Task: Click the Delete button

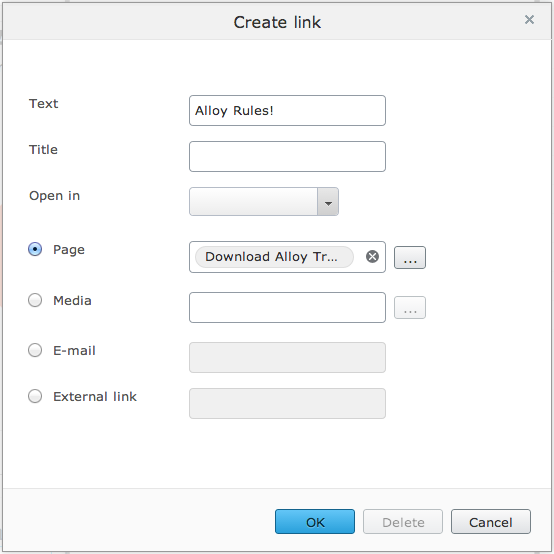Action: pos(403,521)
